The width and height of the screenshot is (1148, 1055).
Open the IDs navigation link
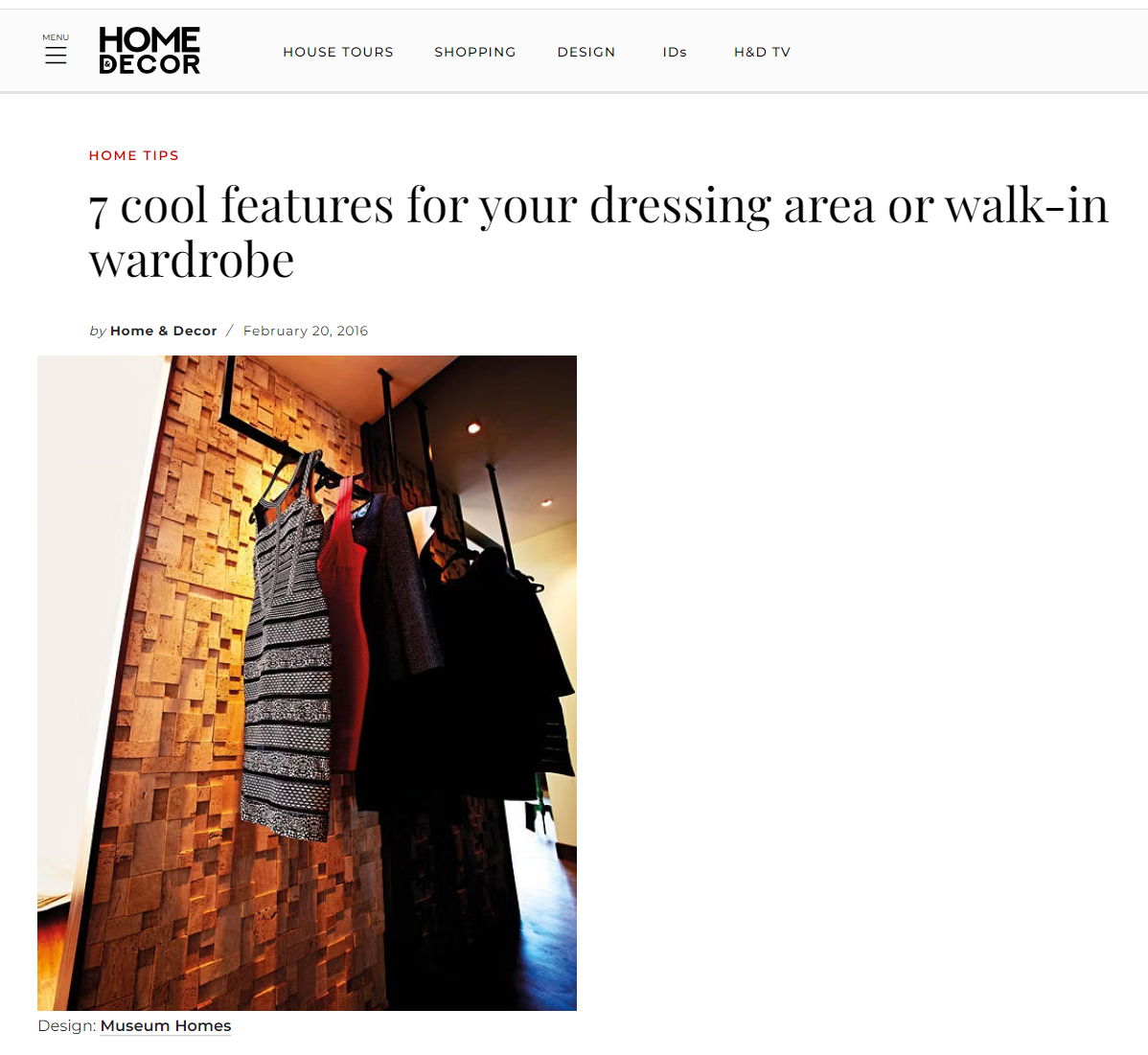pyautogui.click(x=675, y=52)
